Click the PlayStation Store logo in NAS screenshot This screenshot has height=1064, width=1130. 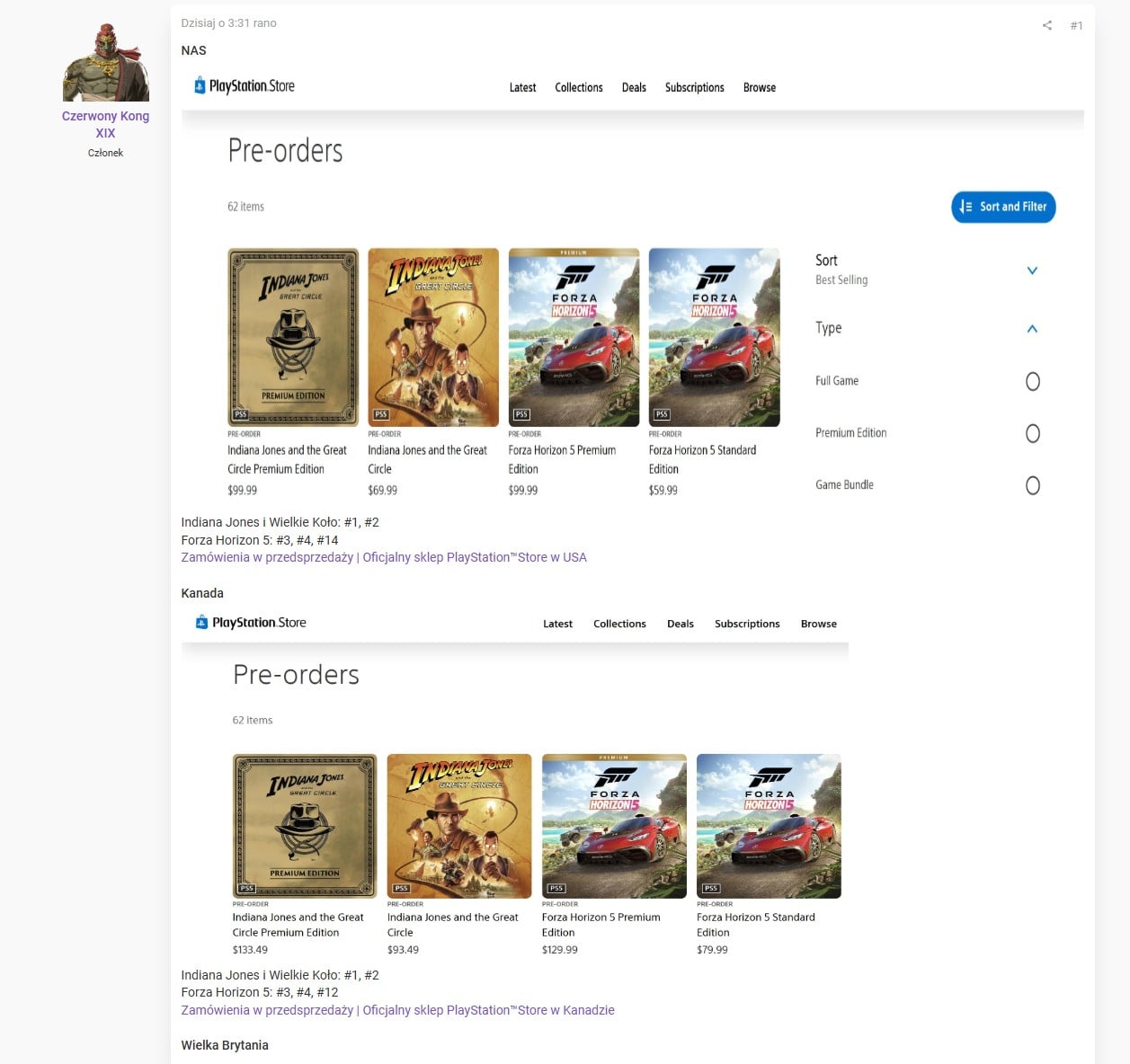tap(245, 86)
